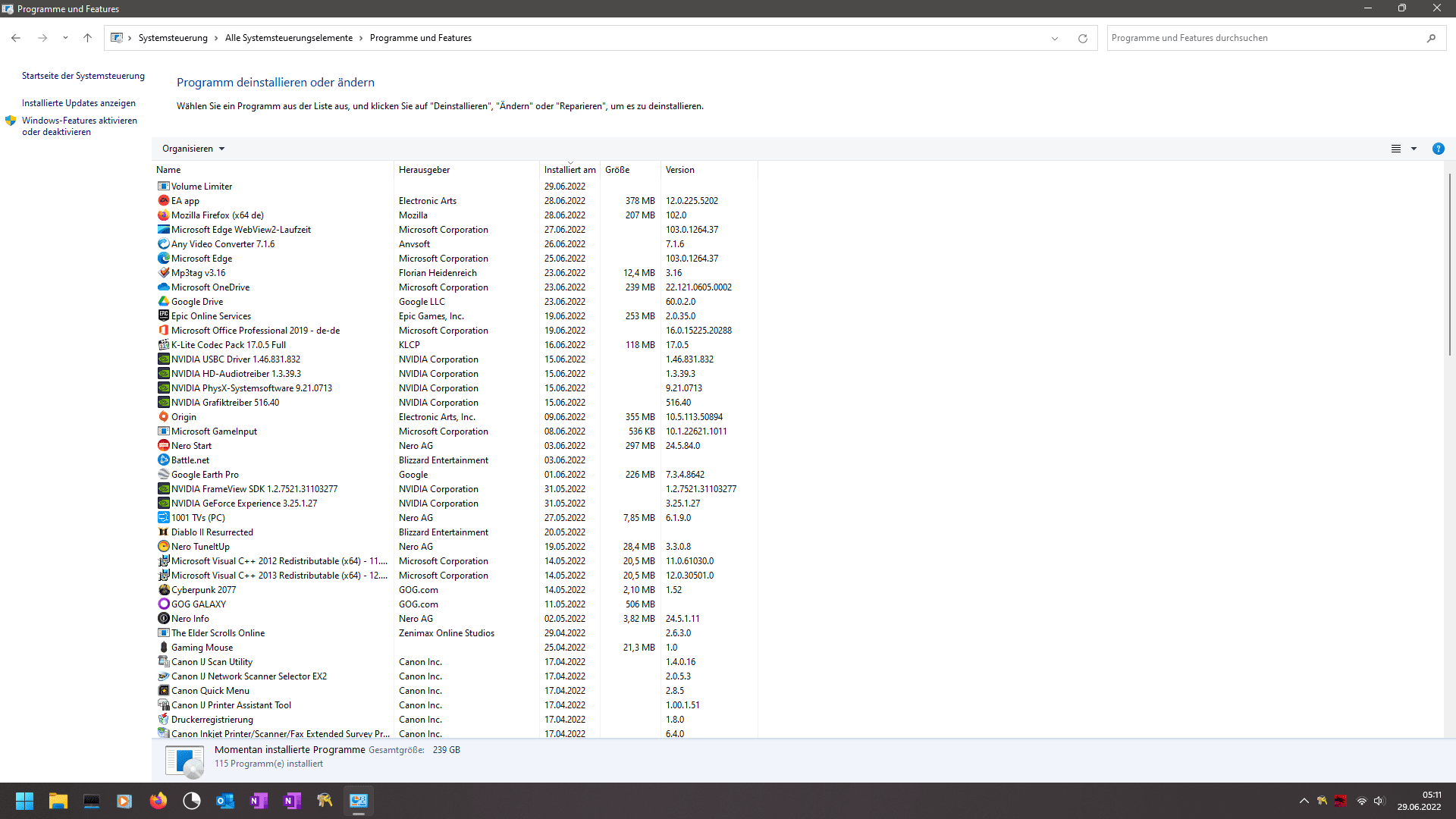
Task: Click the volume icon in system tray
Action: [x=1379, y=801]
